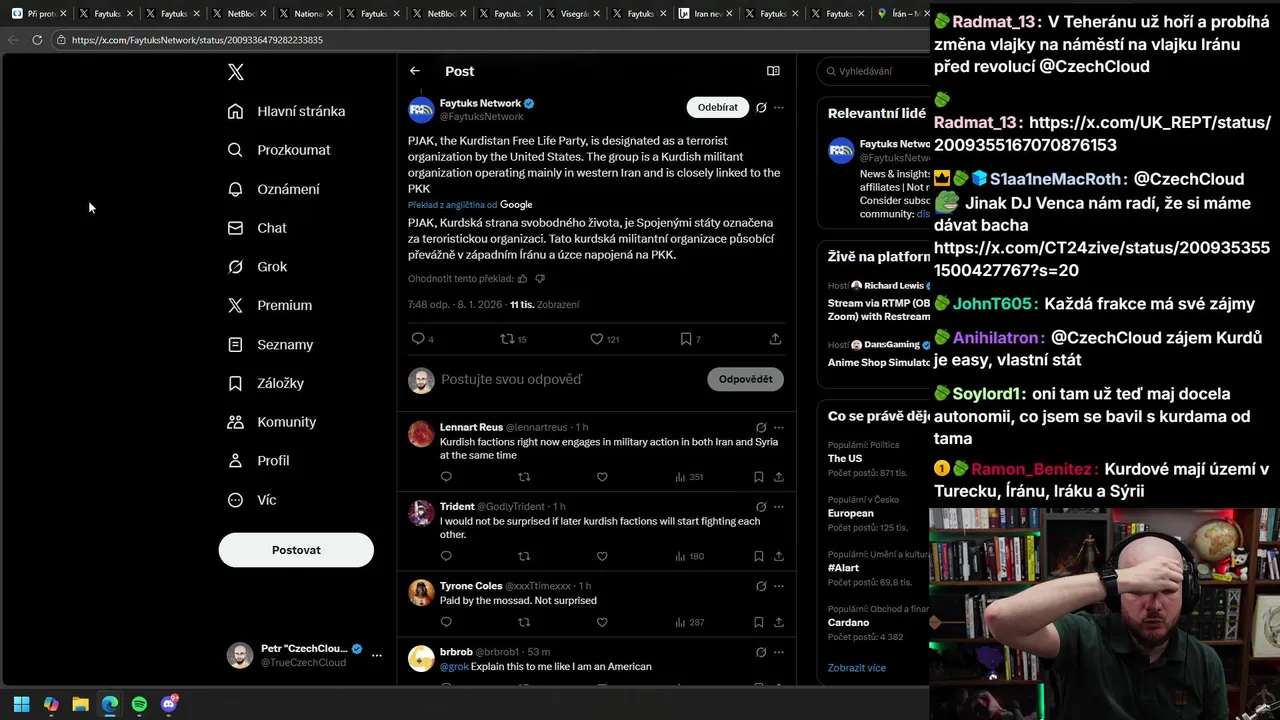The height and width of the screenshot is (720, 1280).
Task: Click Grok icon on Lennart Reus reply
Action: coord(761,427)
